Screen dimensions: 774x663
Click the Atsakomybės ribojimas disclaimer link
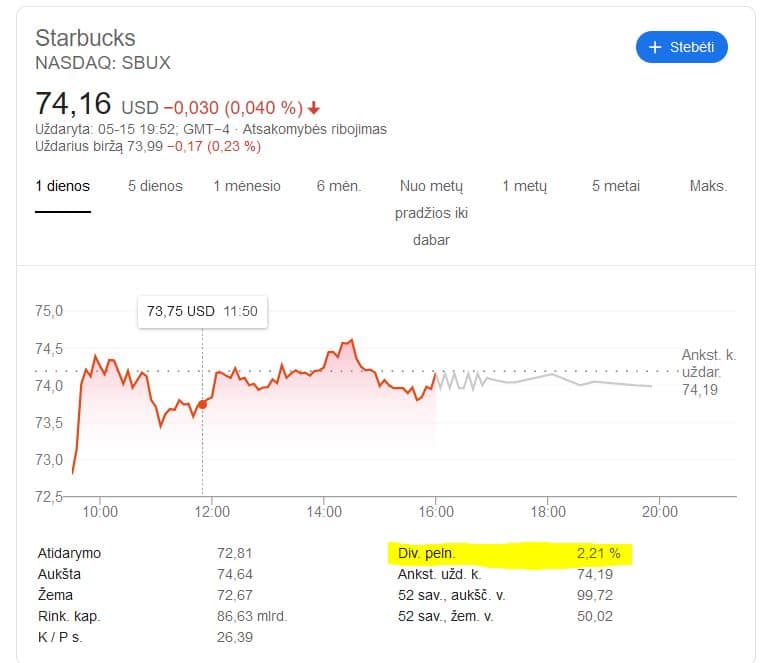pyautogui.click(x=314, y=129)
